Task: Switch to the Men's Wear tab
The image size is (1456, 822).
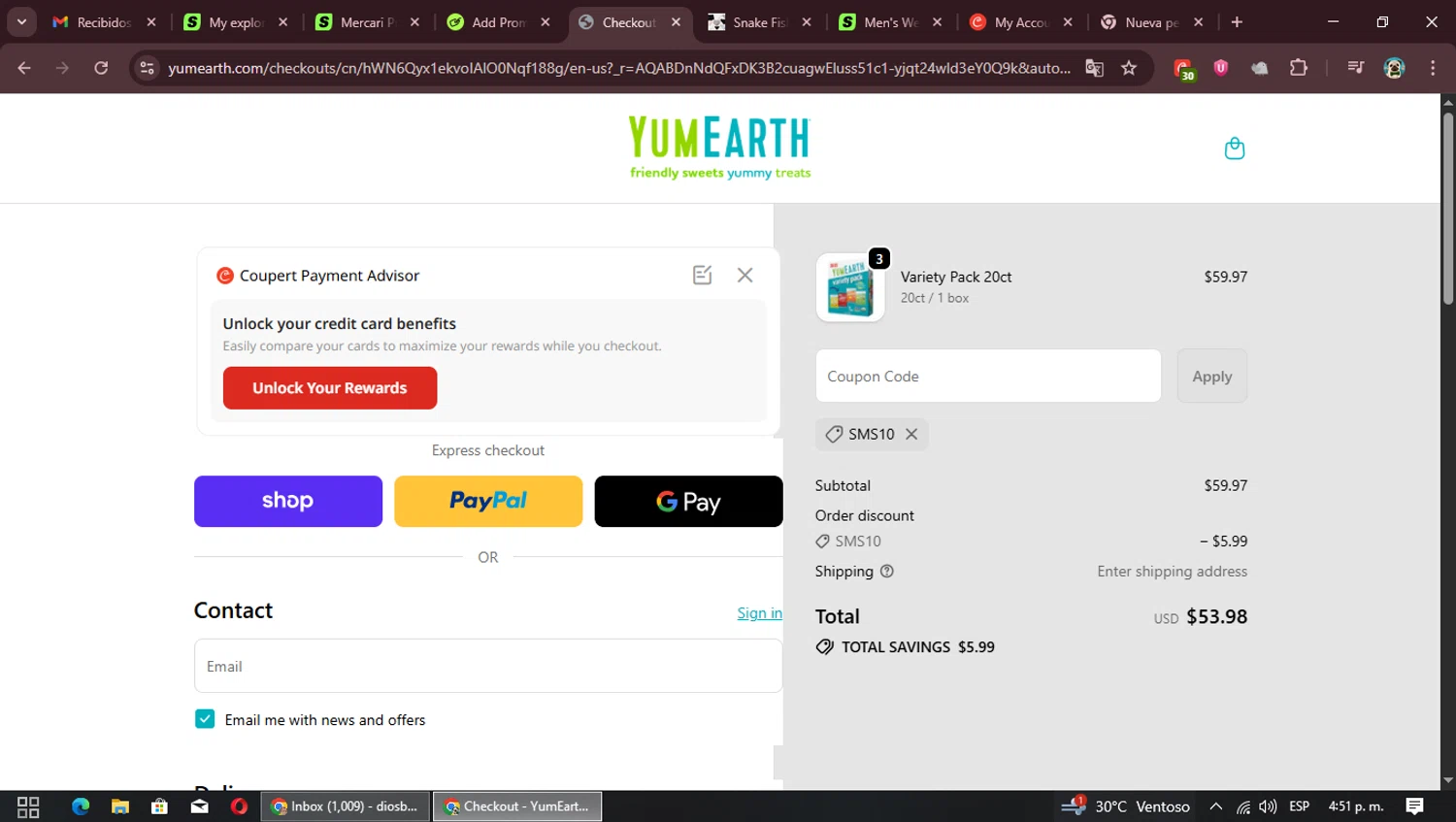Action: pos(890,22)
